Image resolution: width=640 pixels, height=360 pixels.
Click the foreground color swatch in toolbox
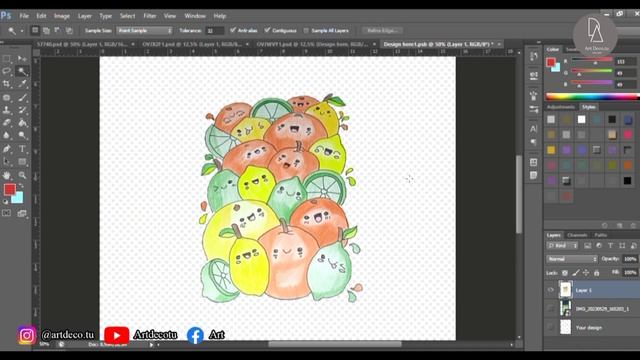coord(9,189)
